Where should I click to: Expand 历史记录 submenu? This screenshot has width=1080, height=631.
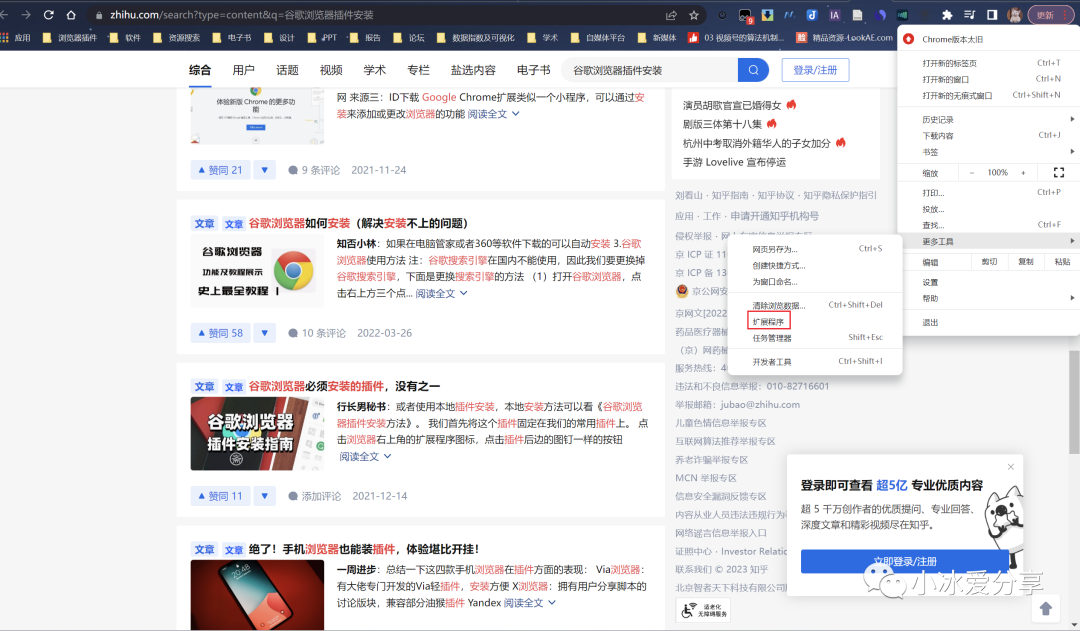[x=988, y=119]
